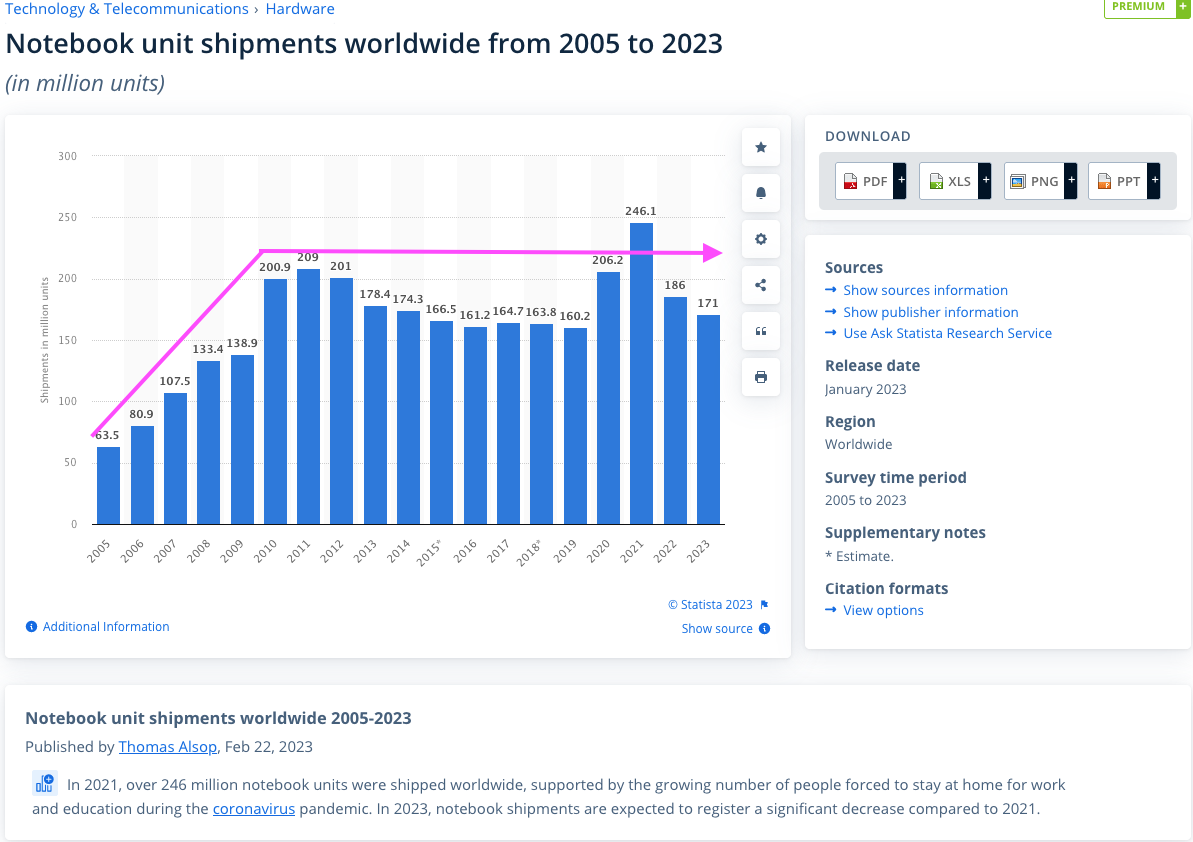This screenshot has width=1193, height=842.
Task: Click the 2010 bar labeled 200.9
Action: pos(275,402)
